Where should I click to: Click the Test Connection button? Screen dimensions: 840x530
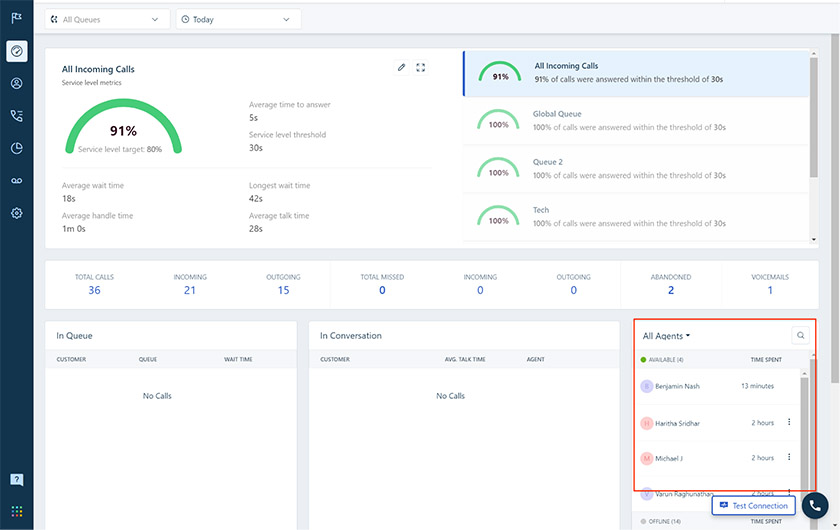(x=753, y=505)
